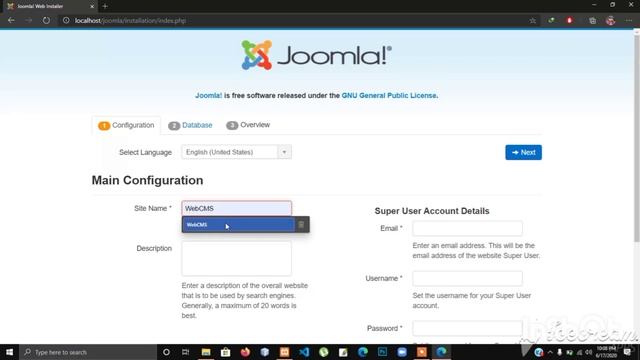640x360 pixels.
Task: Click the Super User Account Details heading
Action: click(x=432, y=211)
